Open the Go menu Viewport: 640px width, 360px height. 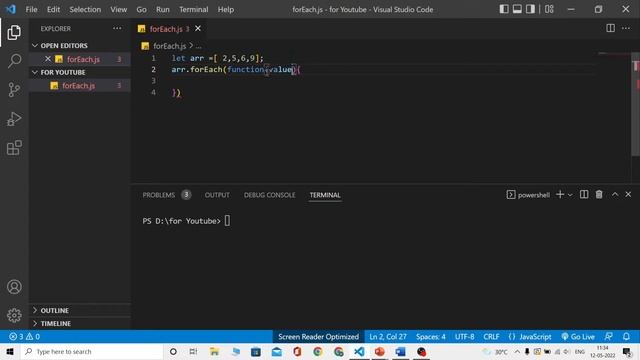(141, 9)
